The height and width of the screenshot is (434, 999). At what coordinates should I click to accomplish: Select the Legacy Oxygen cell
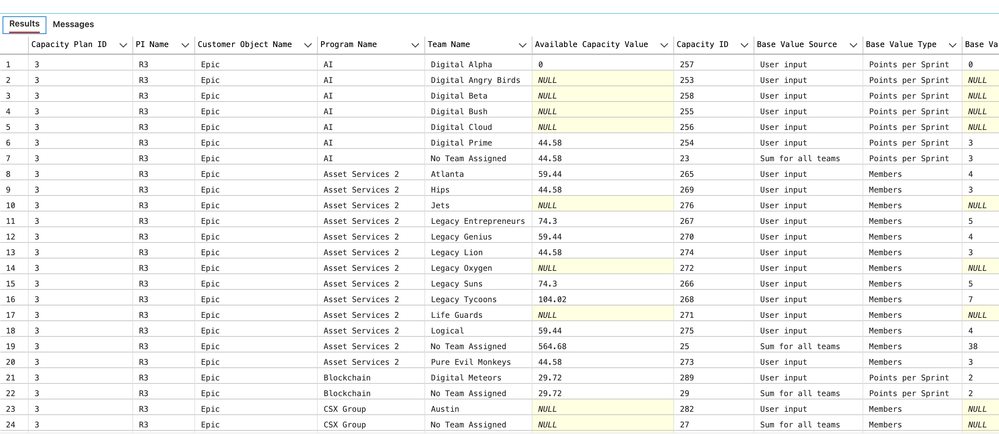(478, 268)
